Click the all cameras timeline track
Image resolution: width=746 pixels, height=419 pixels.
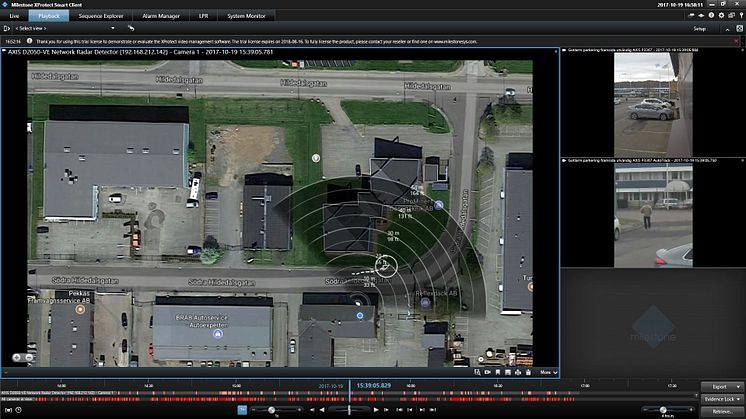click(349, 399)
